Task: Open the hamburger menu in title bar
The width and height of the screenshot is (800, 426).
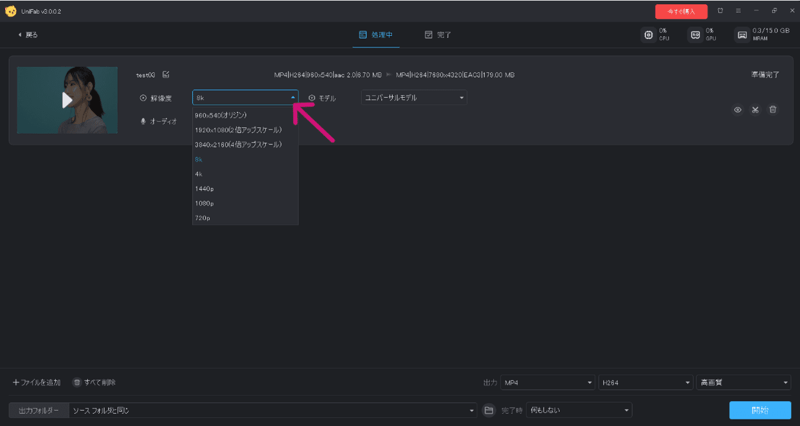Action: pos(737,11)
